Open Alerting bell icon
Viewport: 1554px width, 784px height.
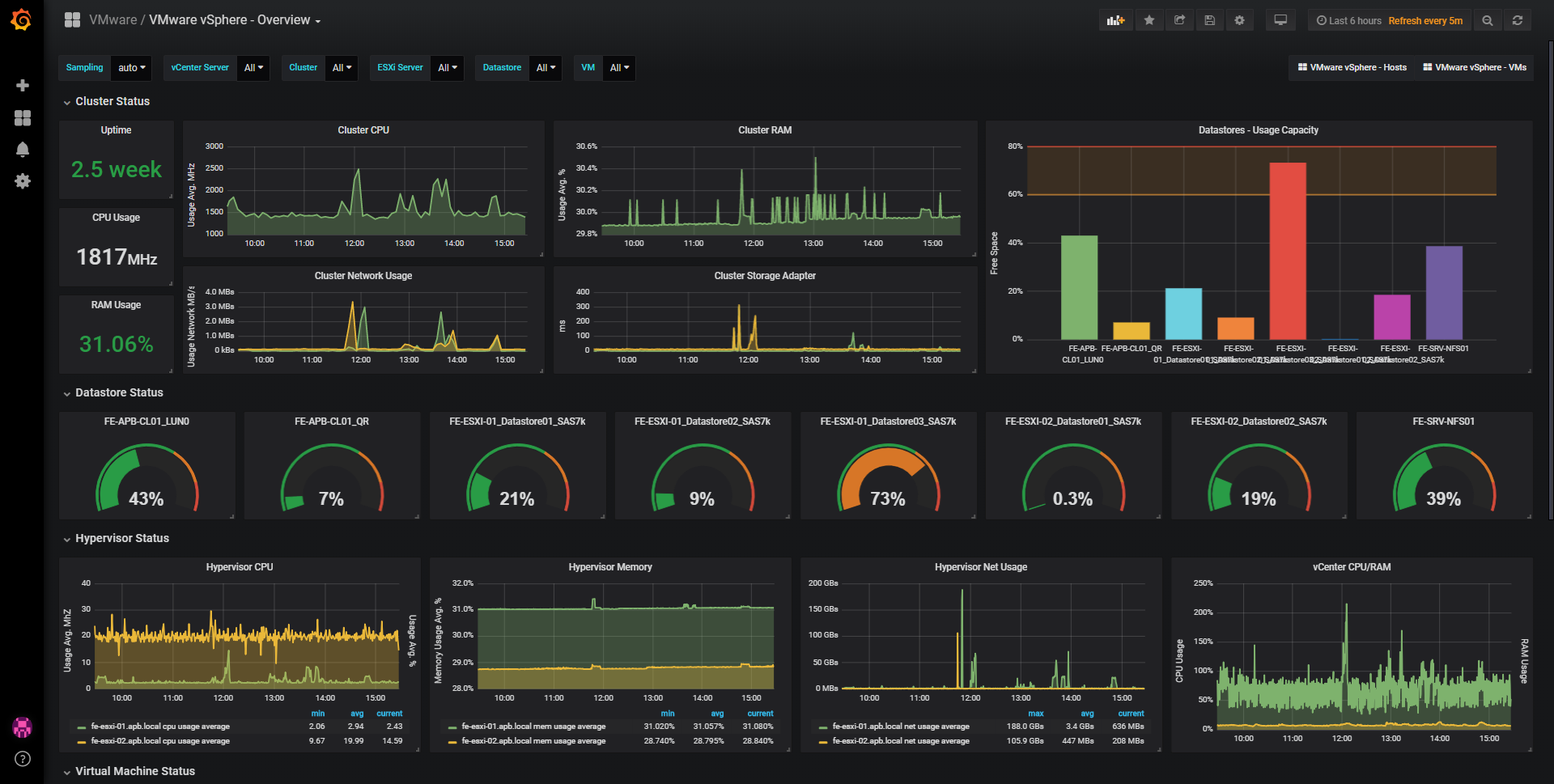point(23,150)
